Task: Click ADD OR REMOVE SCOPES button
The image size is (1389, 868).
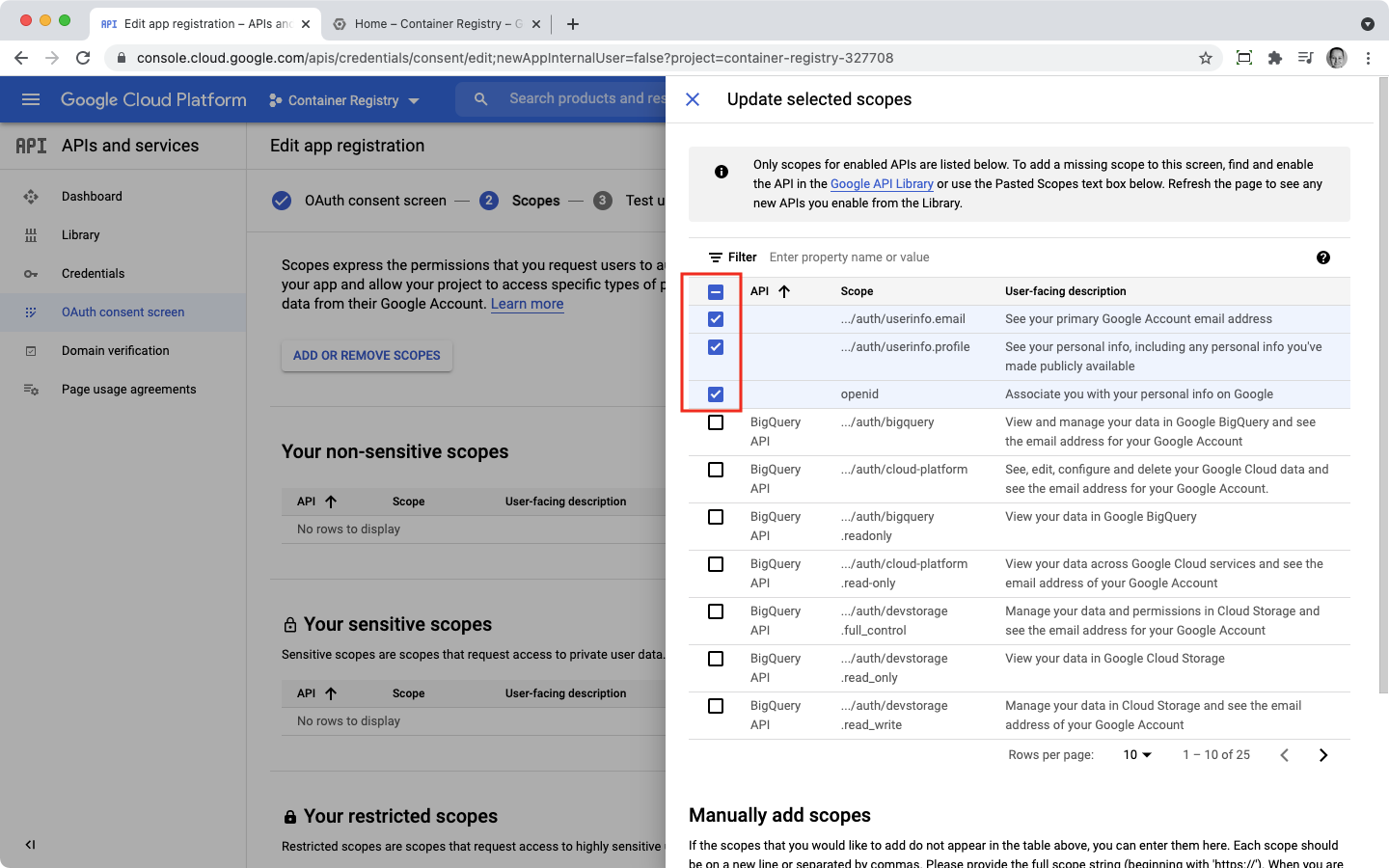Action: (367, 356)
